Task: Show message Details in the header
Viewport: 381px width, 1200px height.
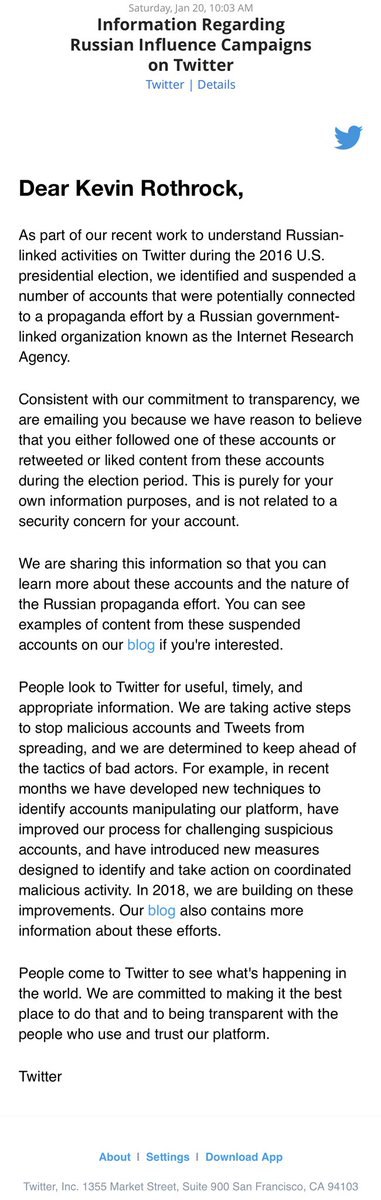Action: click(x=216, y=85)
